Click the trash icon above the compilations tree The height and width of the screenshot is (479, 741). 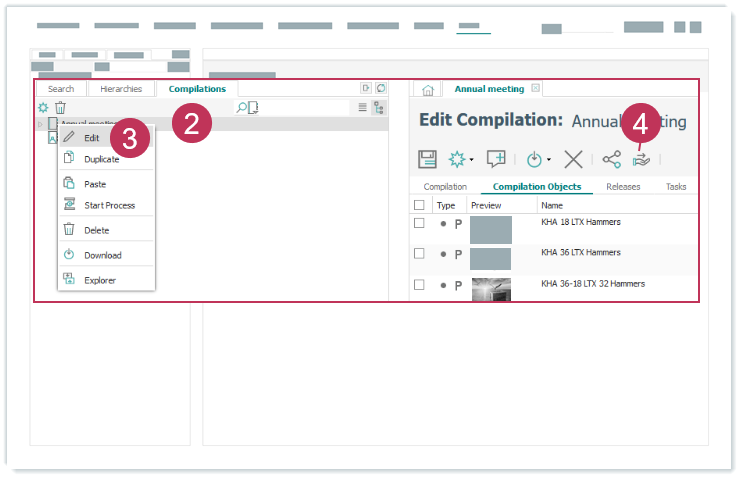(60, 107)
